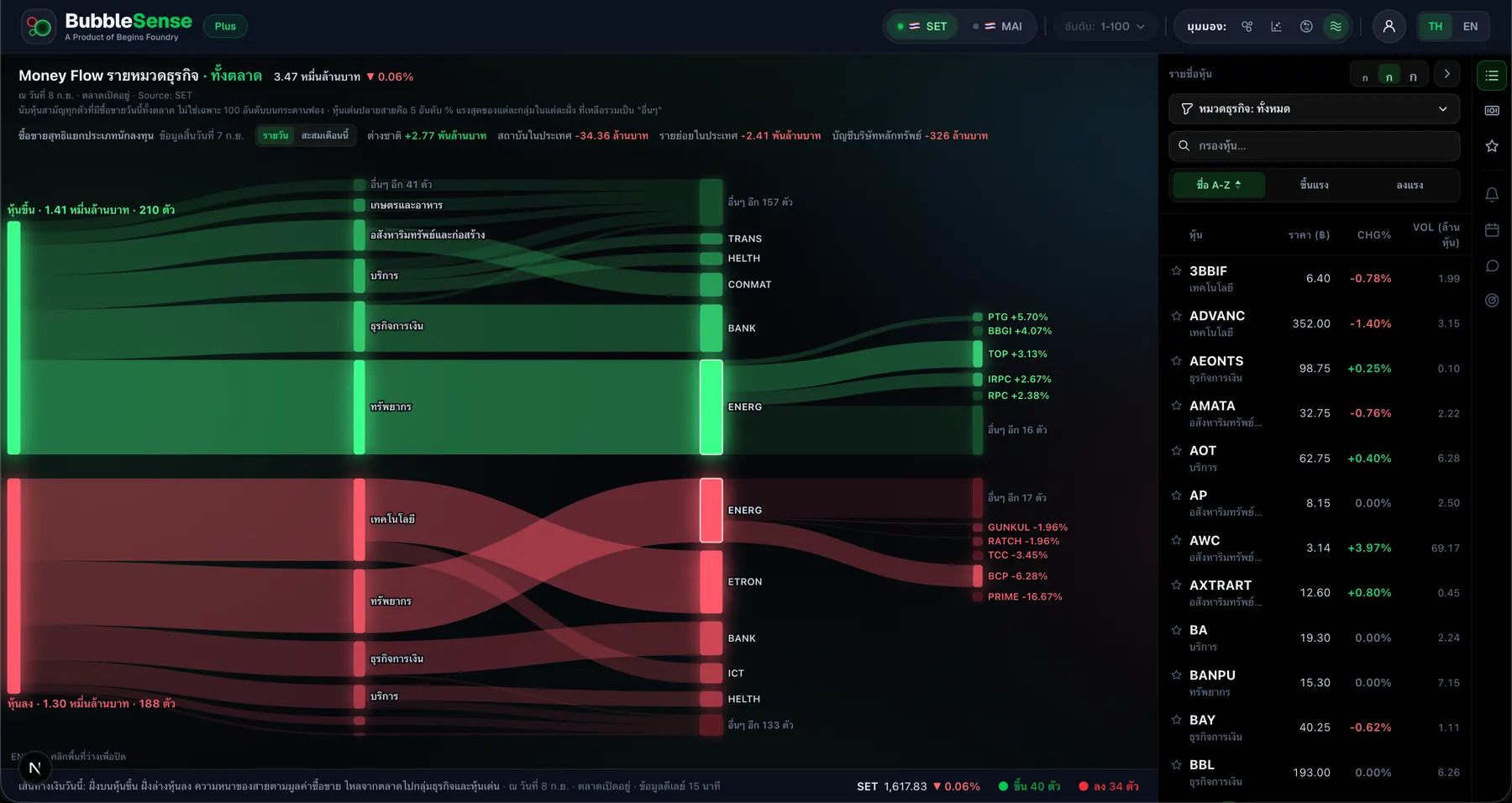Image resolution: width=1512 pixels, height=803 pixels.
Task: Click the magnifier icon in the stock filter
Action: 1184,146
